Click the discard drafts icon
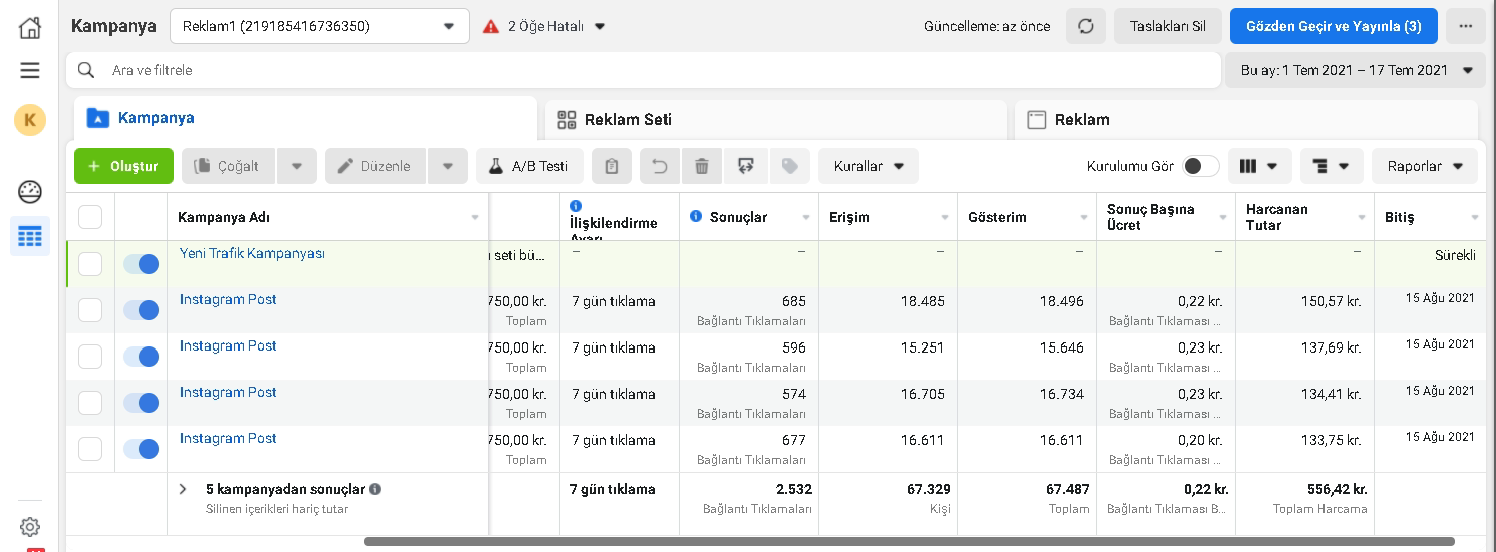 (x=746, y=166)
